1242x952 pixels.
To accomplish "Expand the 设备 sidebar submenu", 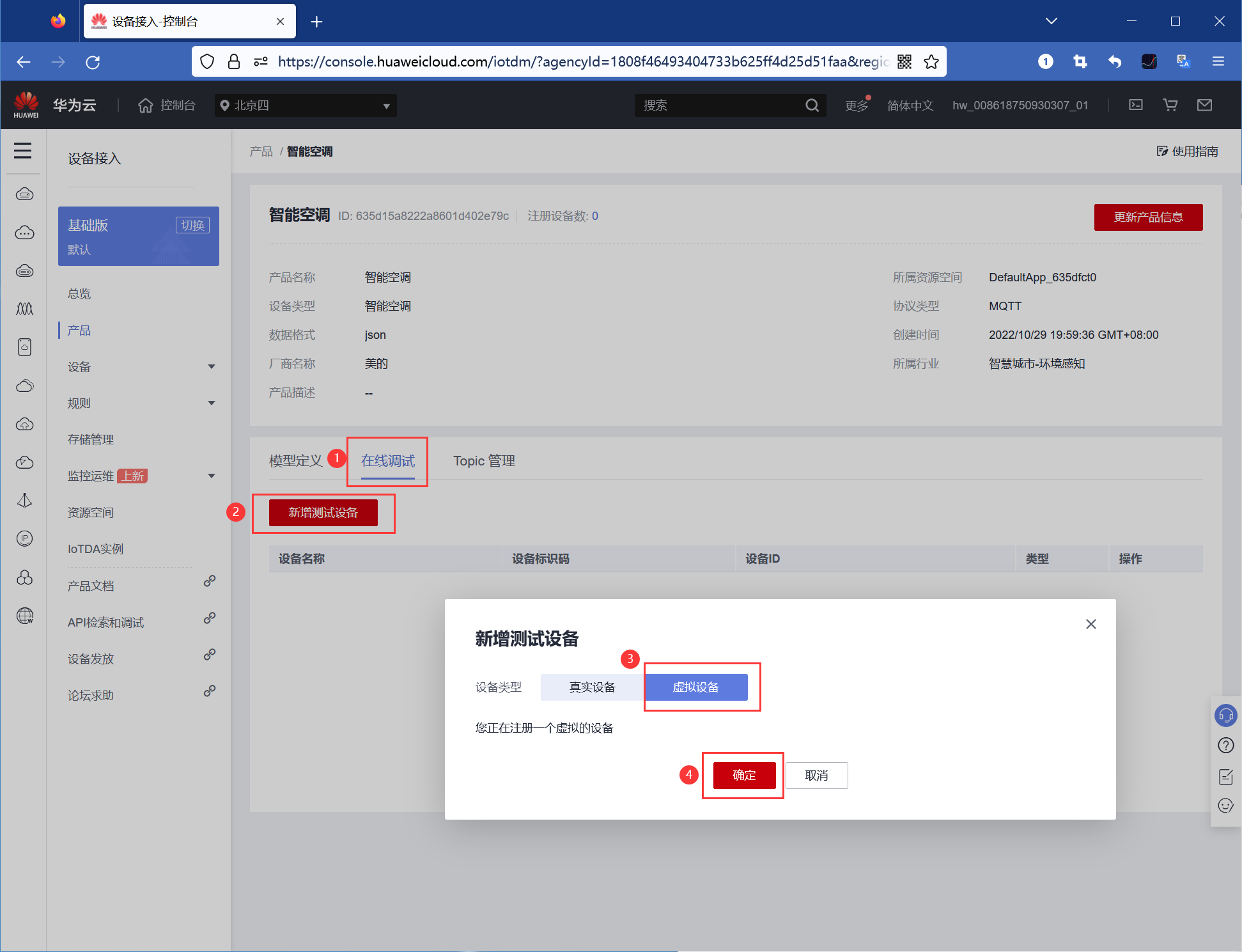I will 141,366.
